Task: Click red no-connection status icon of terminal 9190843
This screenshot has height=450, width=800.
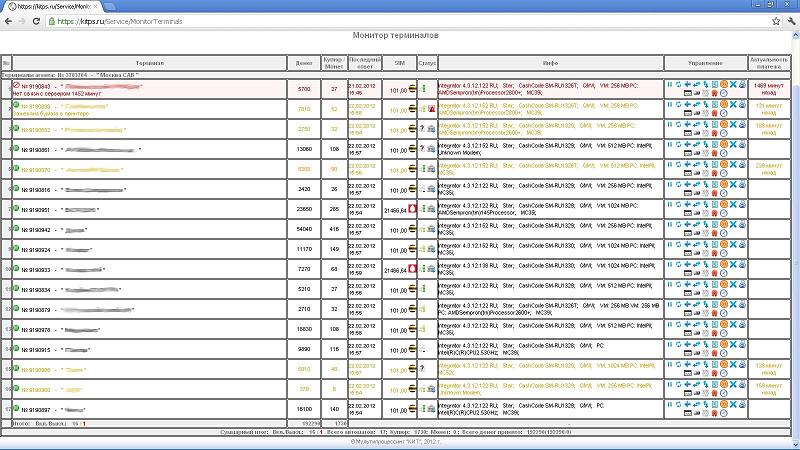Action: 16,85
